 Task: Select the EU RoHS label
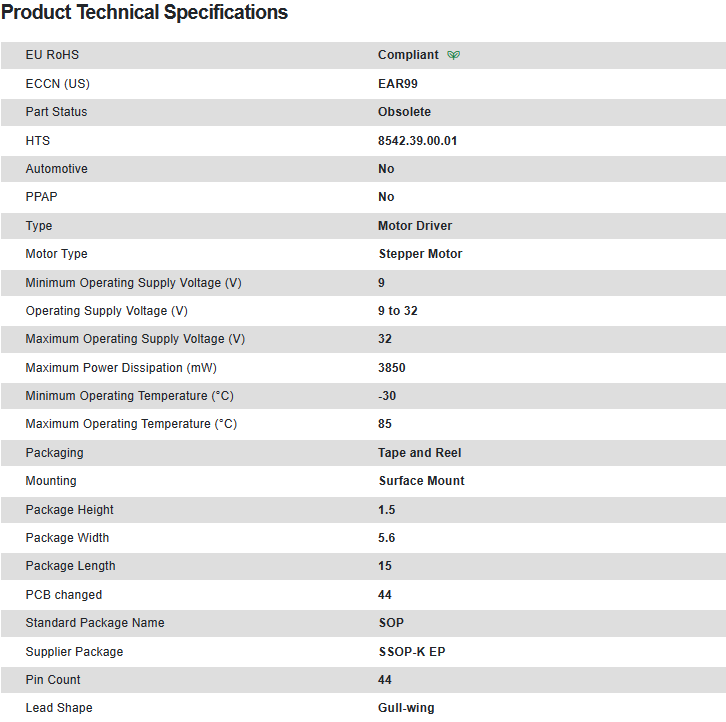pos(52,55)
